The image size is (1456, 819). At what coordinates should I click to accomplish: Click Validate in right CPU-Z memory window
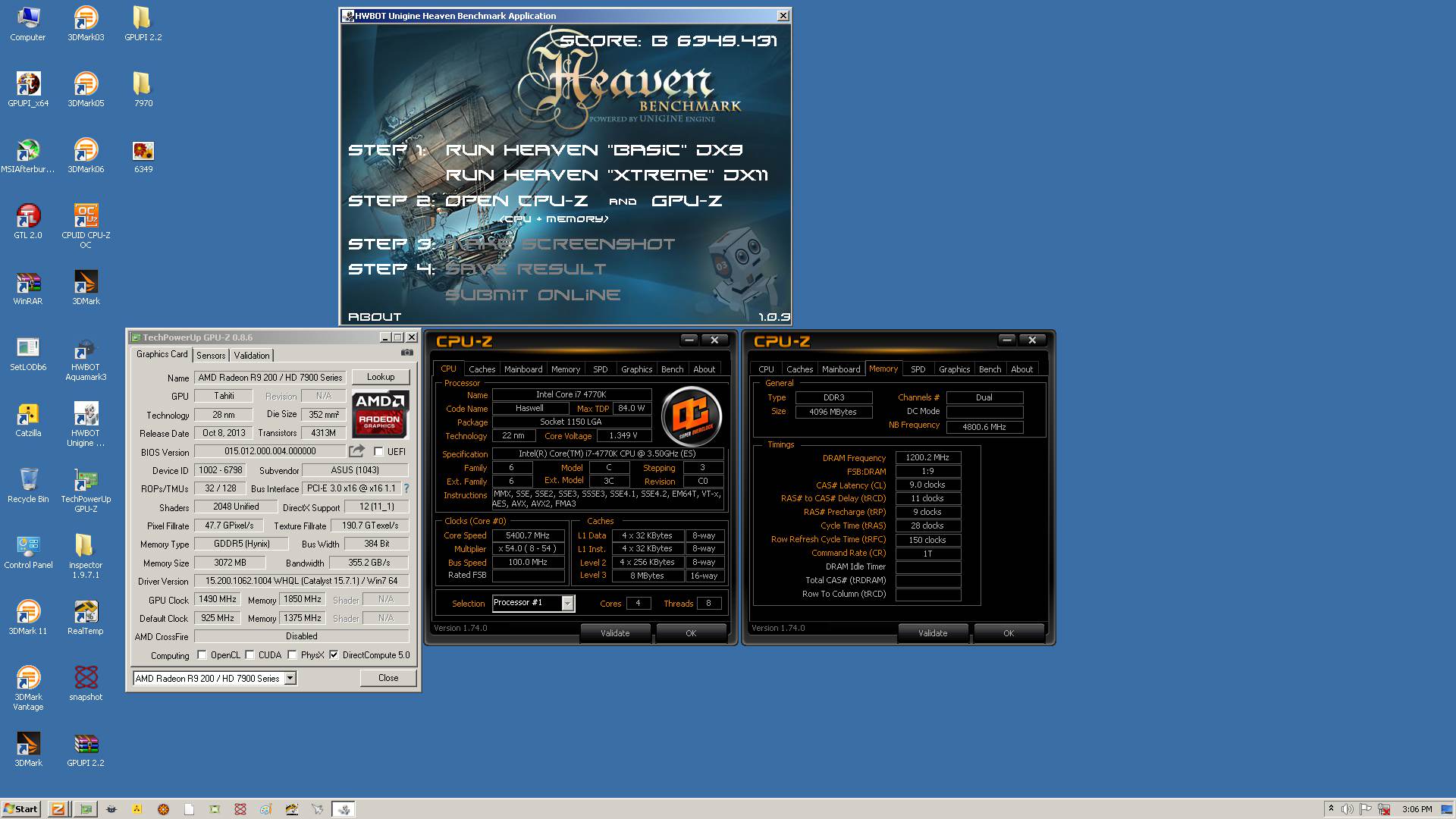pos(933,633)
